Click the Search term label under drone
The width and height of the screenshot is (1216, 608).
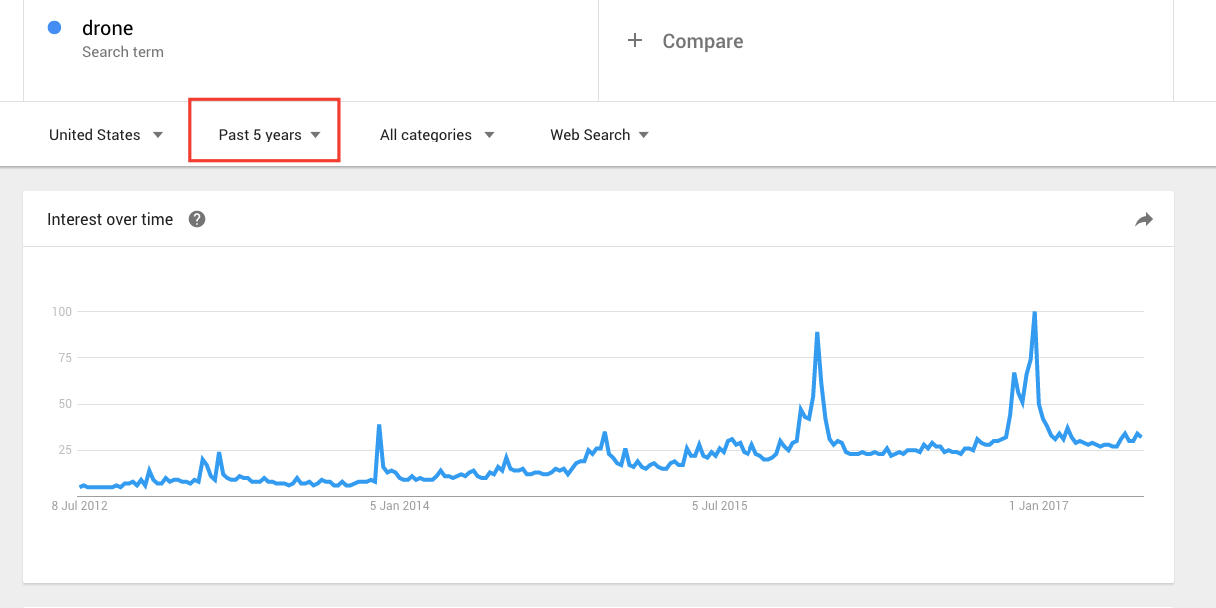coord(122,52)
